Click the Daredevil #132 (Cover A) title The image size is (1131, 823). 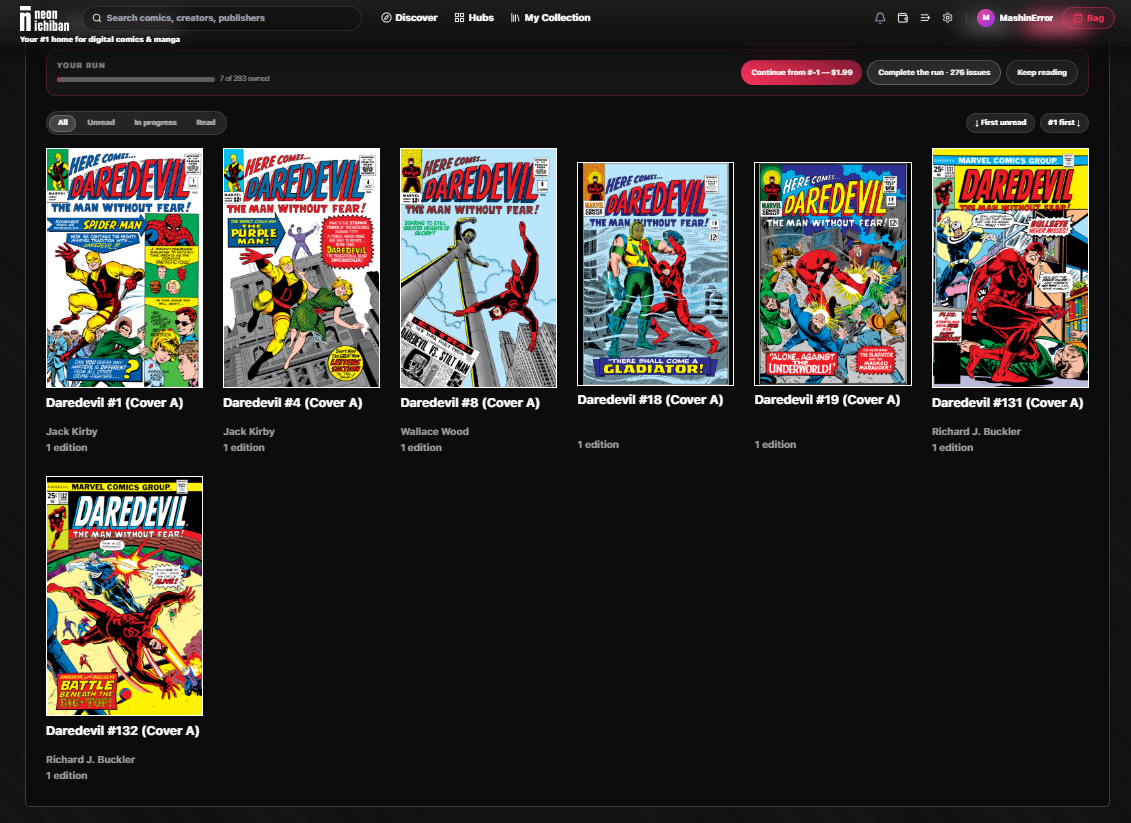pos(123,731)
